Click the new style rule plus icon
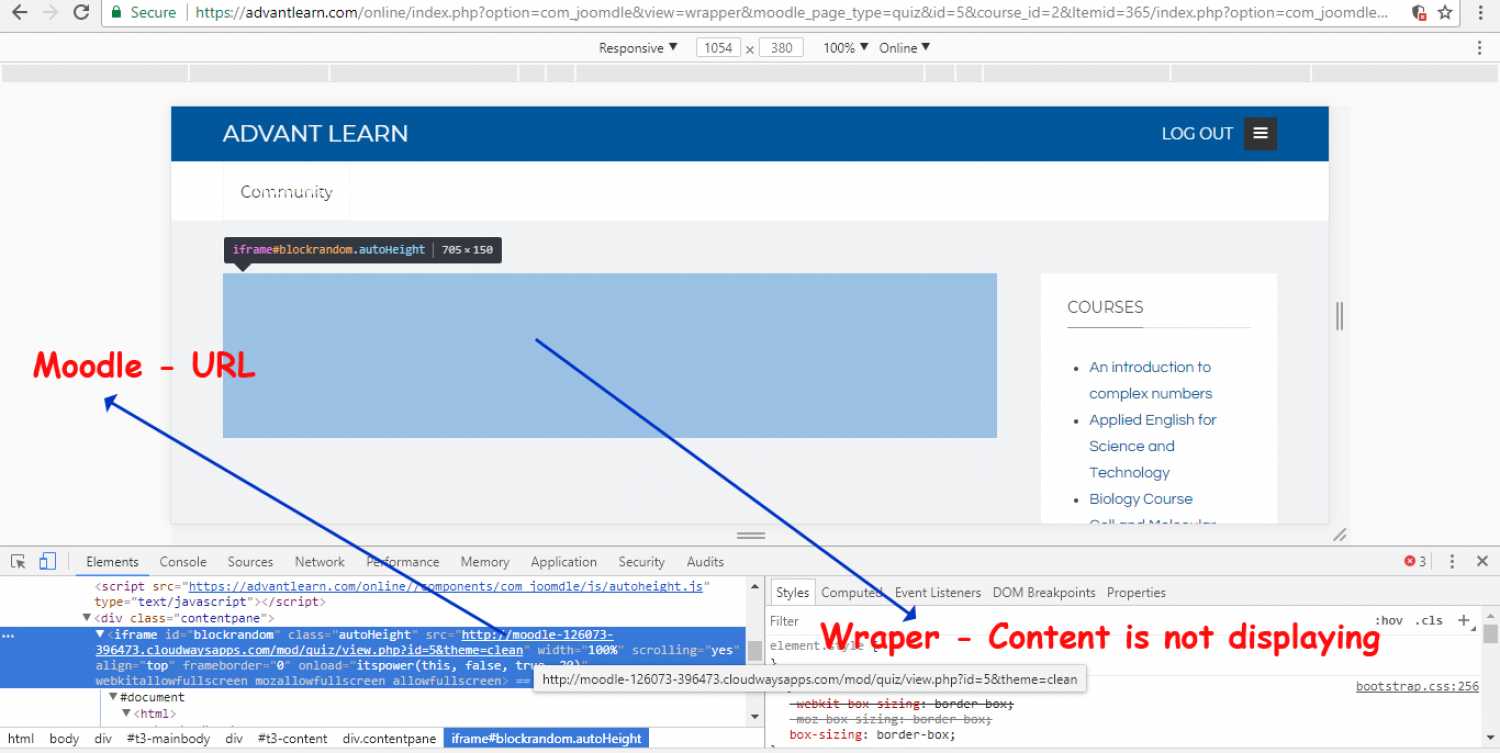 (1464, 620)
